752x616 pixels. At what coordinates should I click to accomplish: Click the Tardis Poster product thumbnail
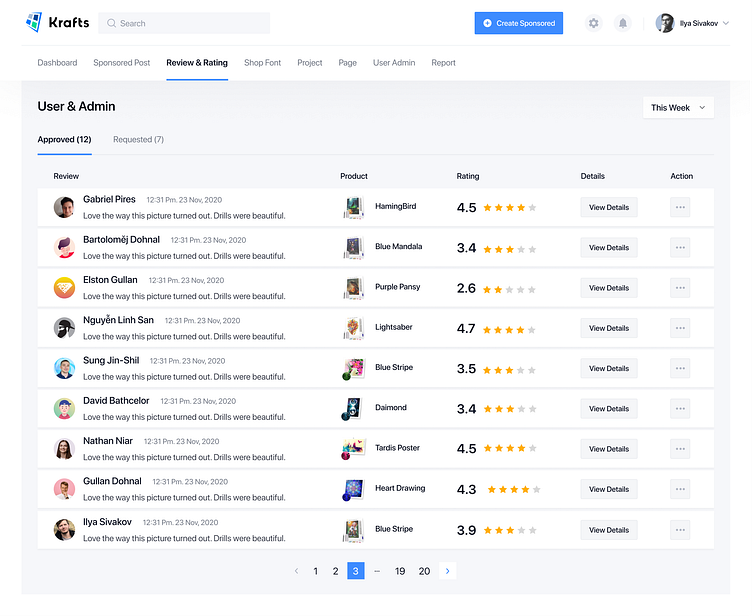353,449
